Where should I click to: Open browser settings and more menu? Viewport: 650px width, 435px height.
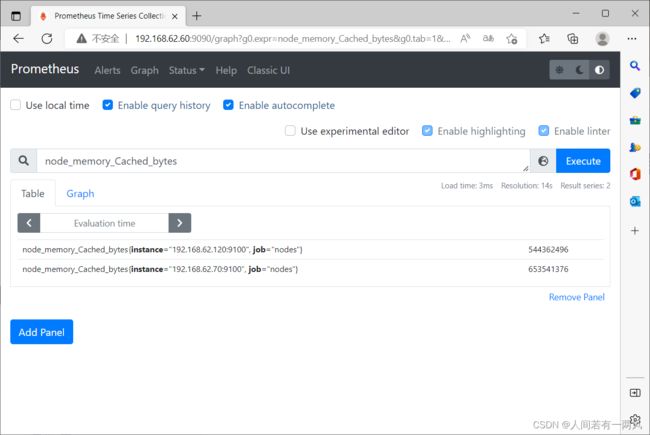tap(632, 39)
